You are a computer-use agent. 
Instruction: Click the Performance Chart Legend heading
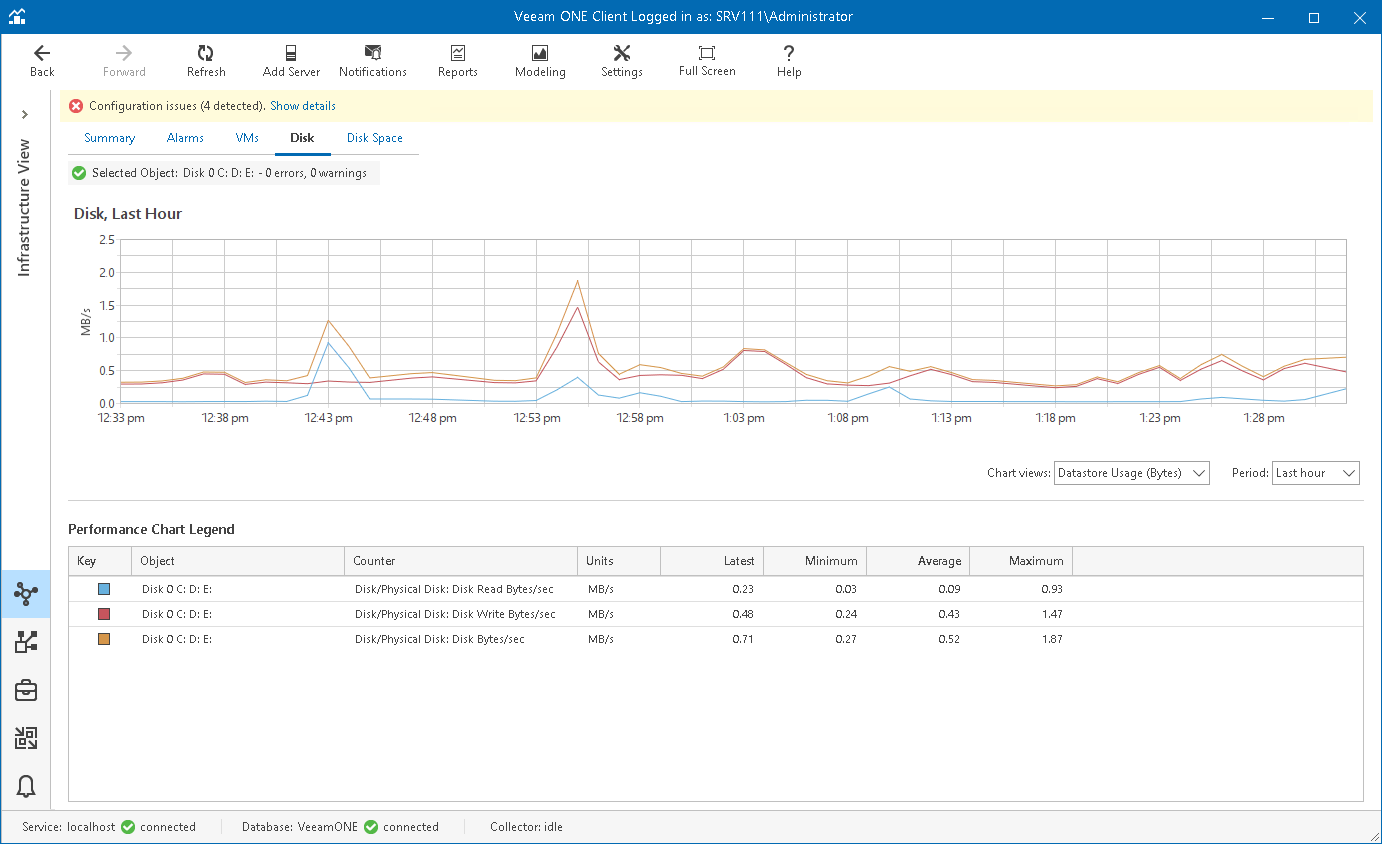click(x=151, y=529)
